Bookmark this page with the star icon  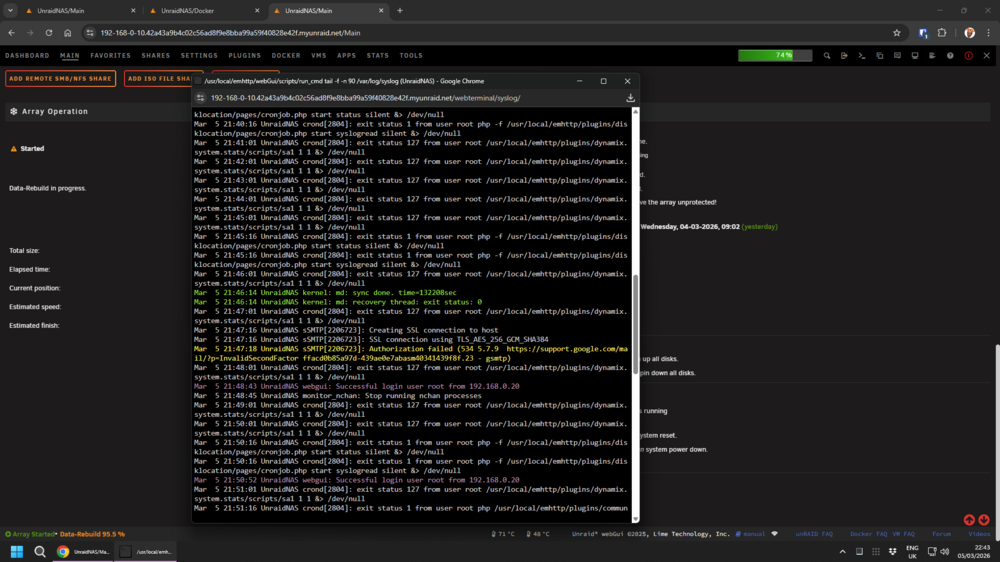(x=897, y=33)
